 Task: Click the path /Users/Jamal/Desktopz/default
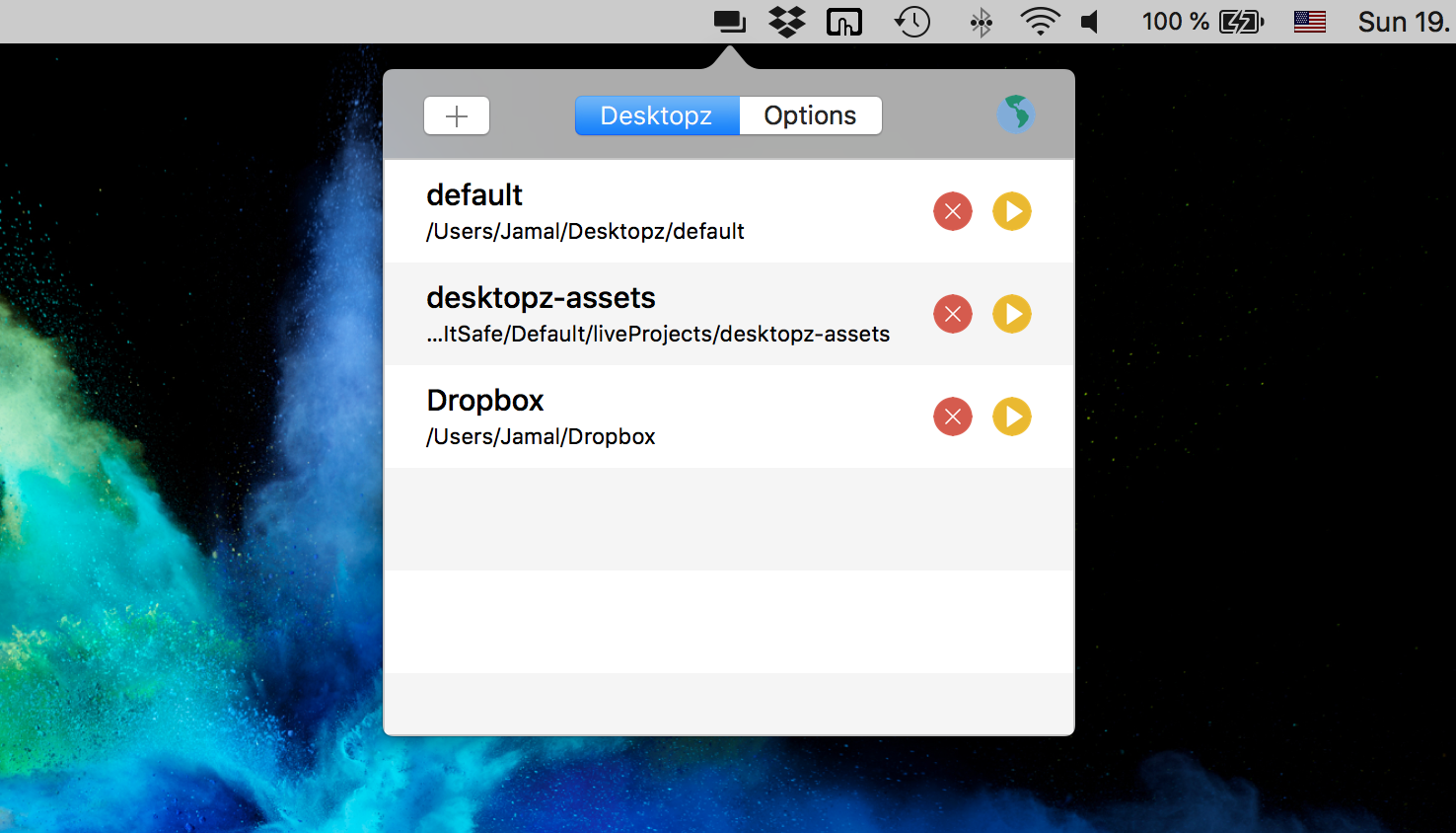coord(585,231)
